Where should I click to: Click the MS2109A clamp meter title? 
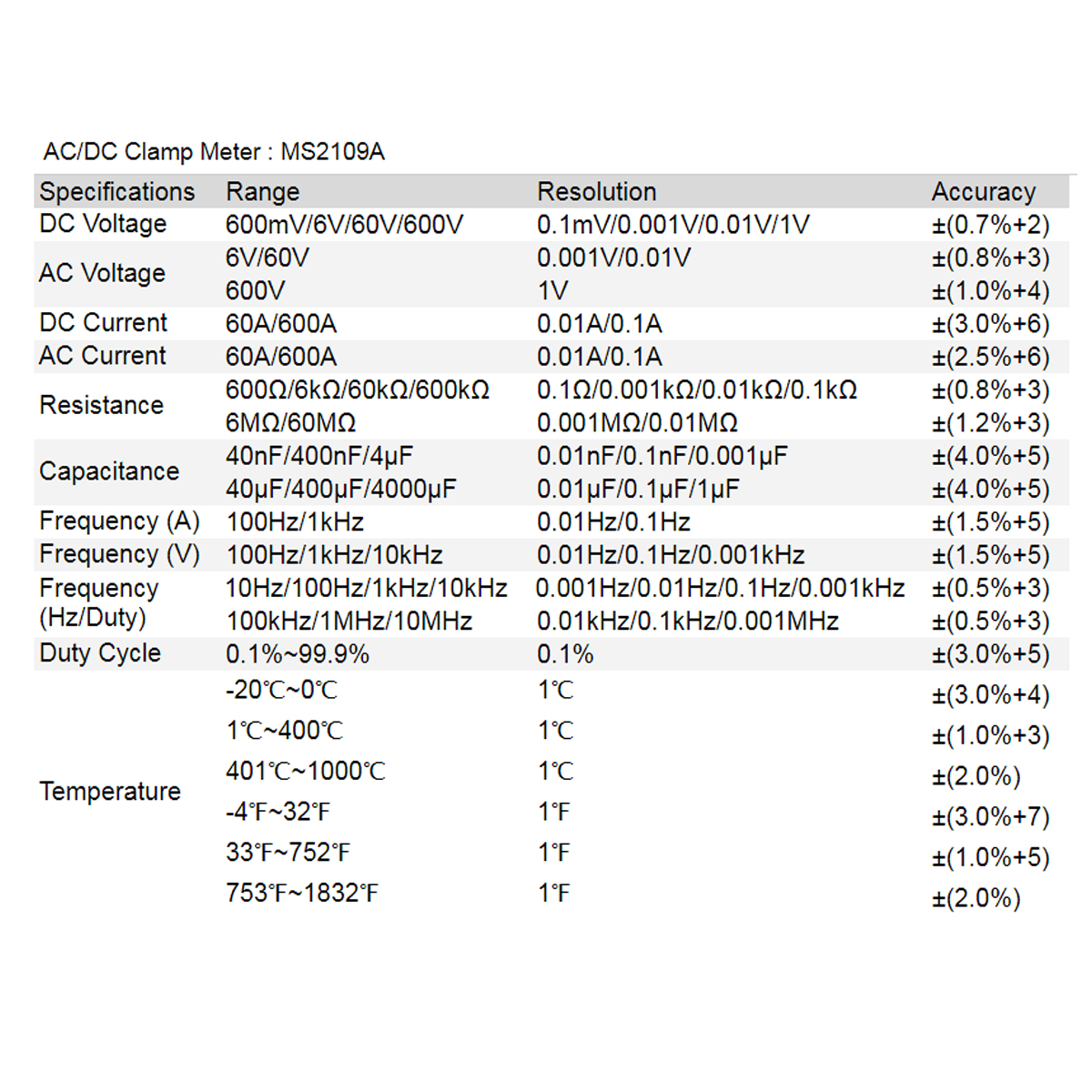[214, 151]
